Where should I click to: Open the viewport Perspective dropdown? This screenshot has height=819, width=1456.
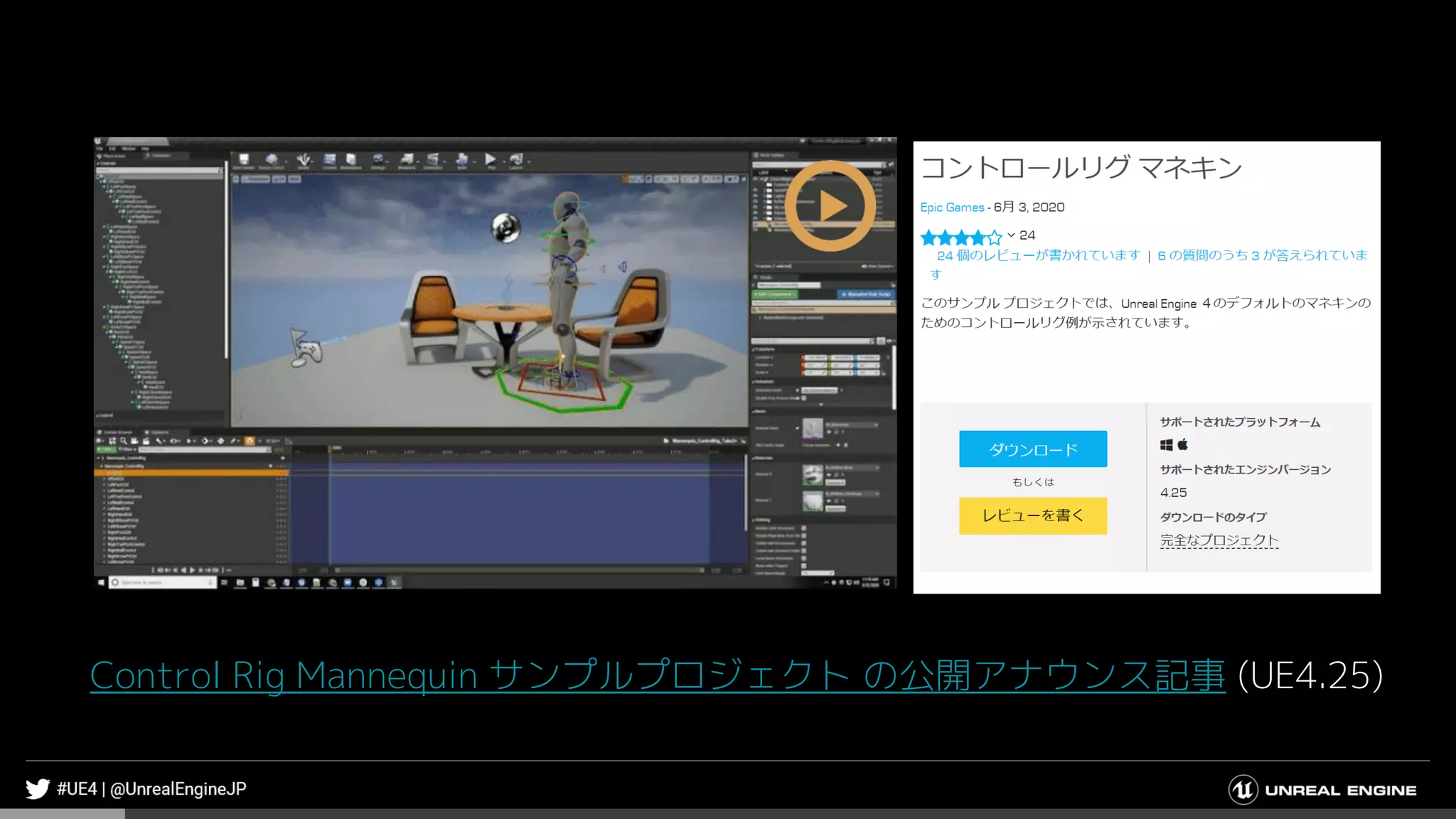coord(255,179)
